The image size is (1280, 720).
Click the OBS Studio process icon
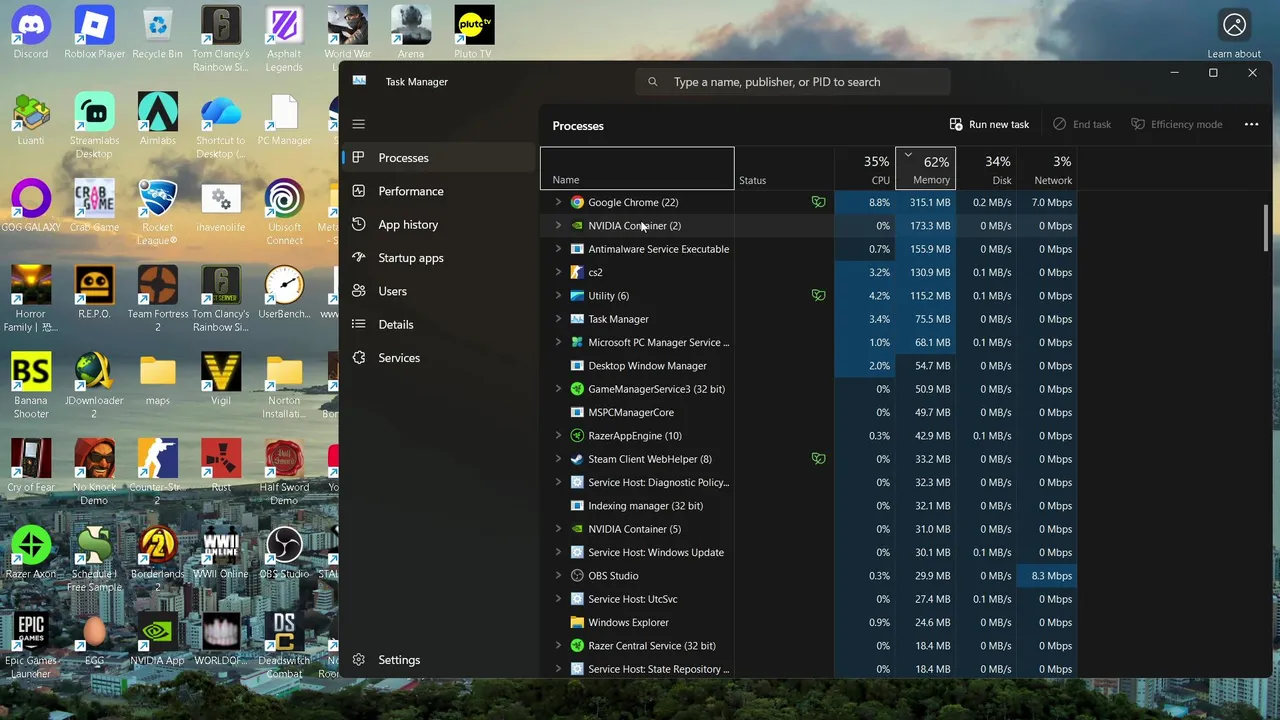tap(577, 576)
